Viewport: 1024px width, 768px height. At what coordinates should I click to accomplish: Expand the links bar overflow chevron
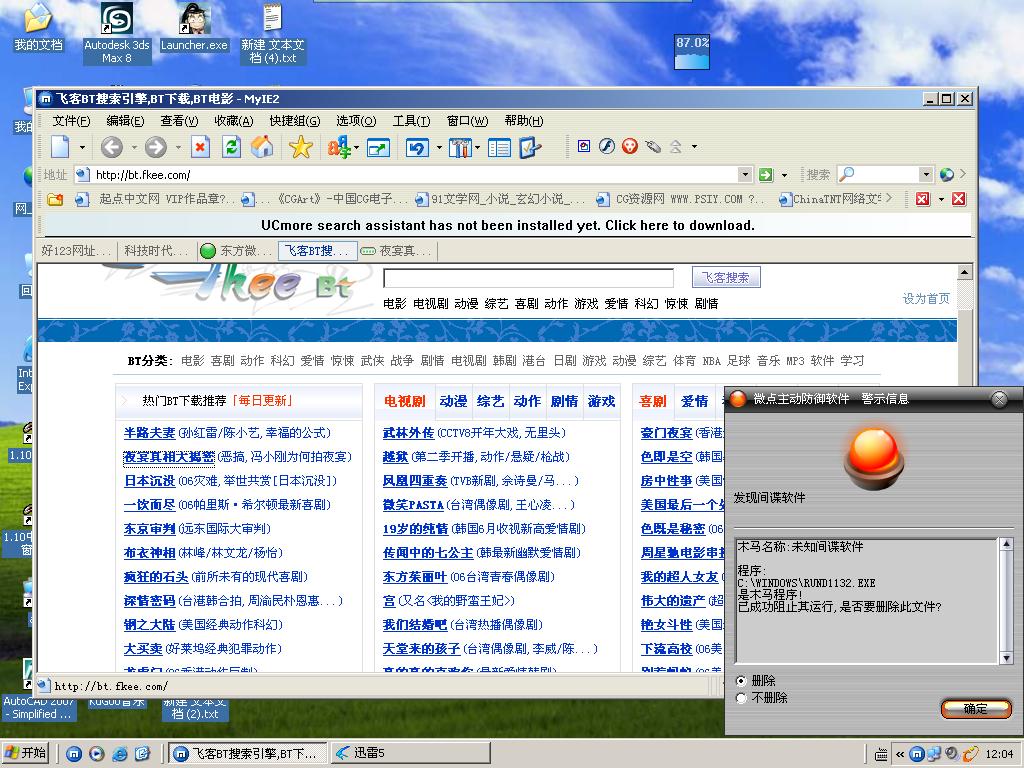[x=888, y=197]
